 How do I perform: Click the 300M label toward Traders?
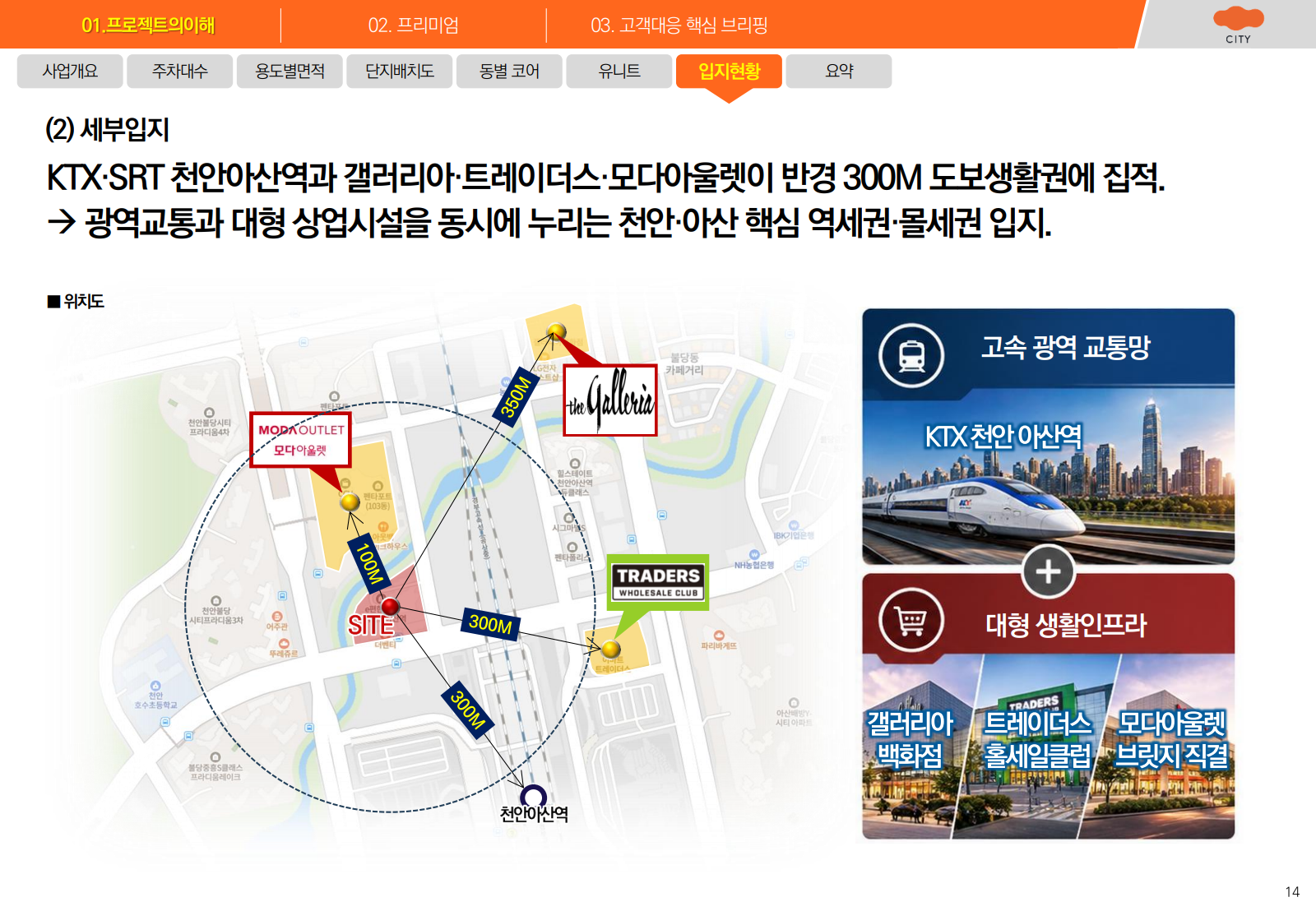pyautogui.click(x=490, y=624)
